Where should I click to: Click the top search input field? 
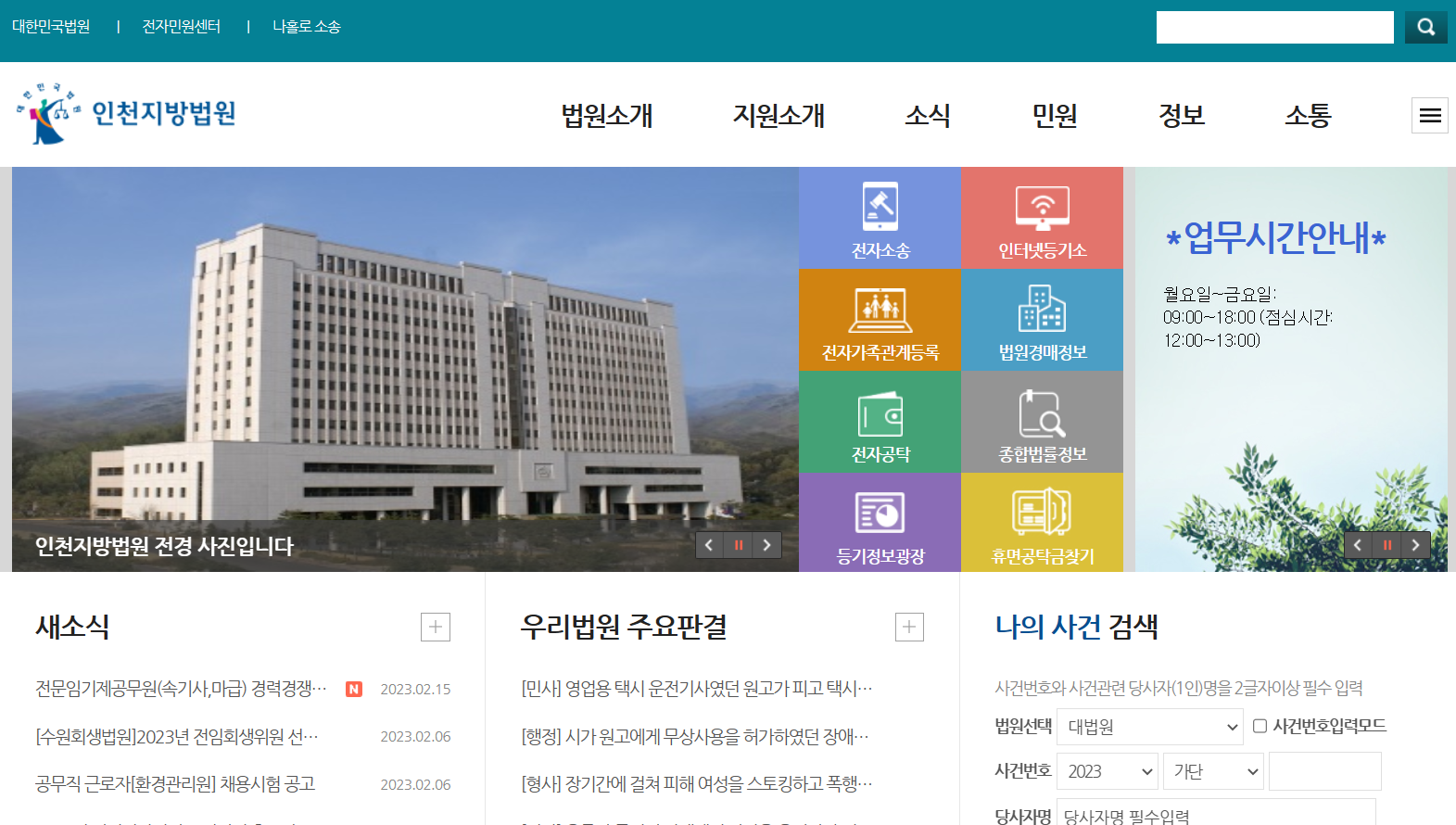[1275, 27]
